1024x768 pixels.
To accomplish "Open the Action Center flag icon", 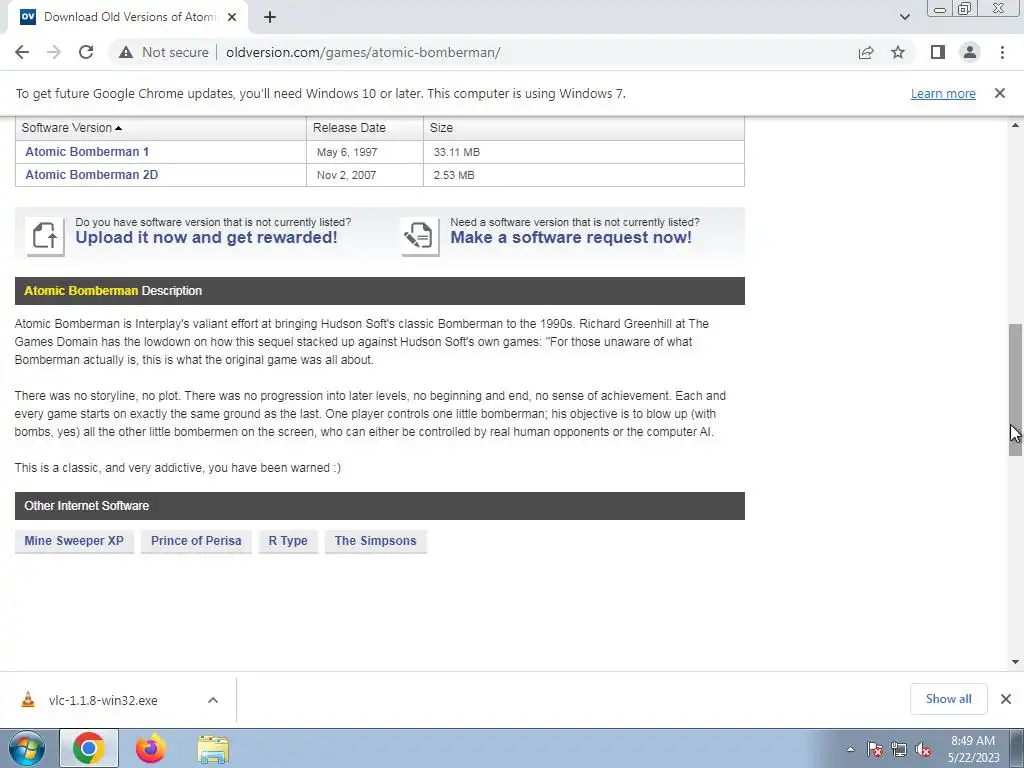I will click(x=875, y=749).
